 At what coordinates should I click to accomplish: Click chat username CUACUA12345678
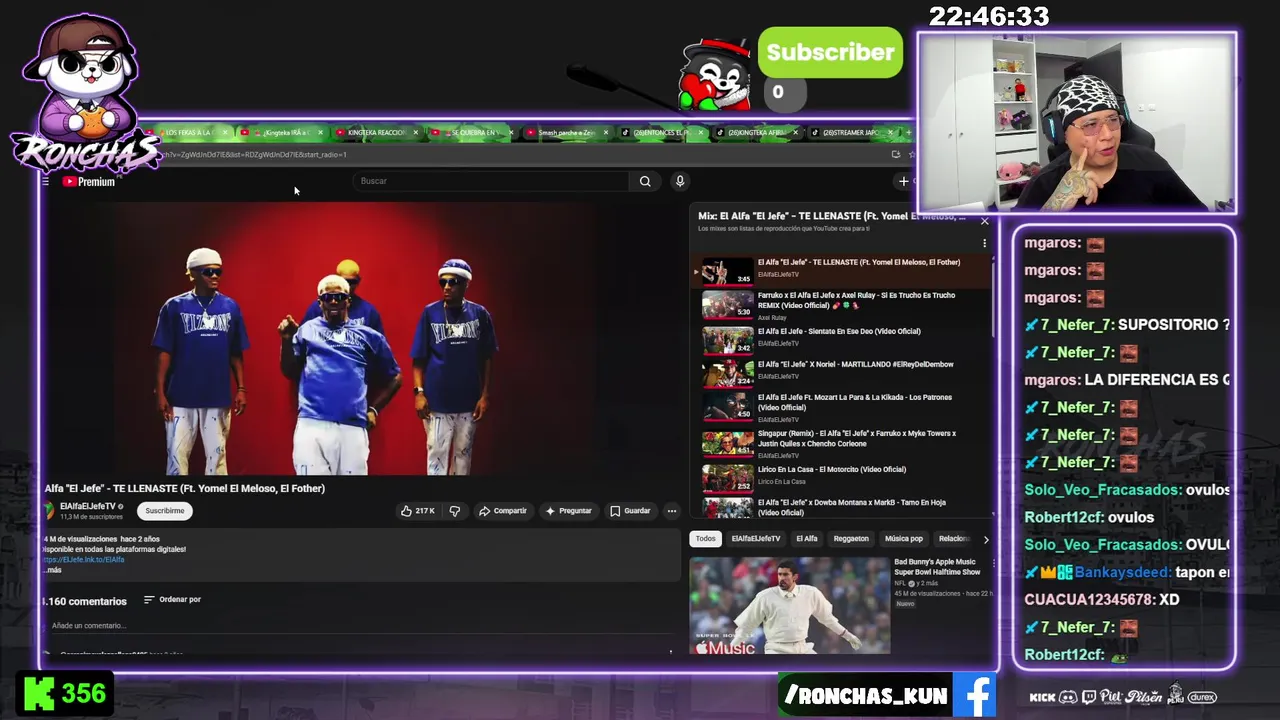[x=1087, y=600]
